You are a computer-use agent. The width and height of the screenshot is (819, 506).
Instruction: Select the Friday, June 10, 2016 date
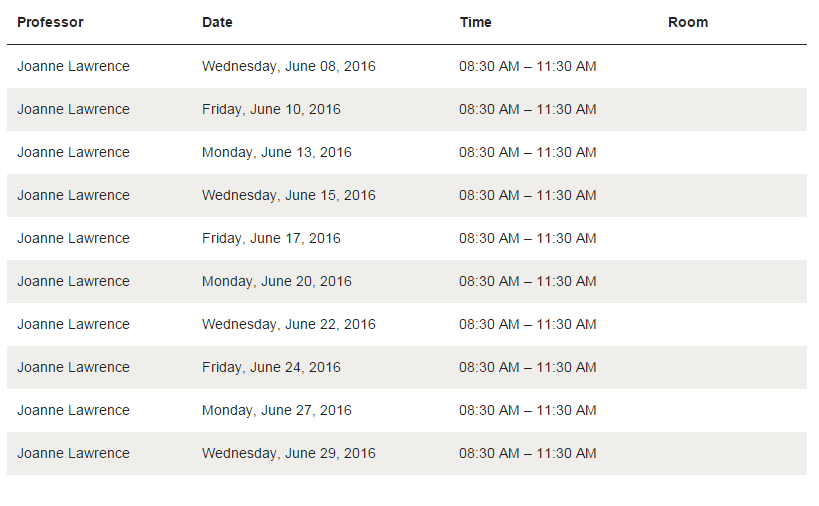pos(271,109)
